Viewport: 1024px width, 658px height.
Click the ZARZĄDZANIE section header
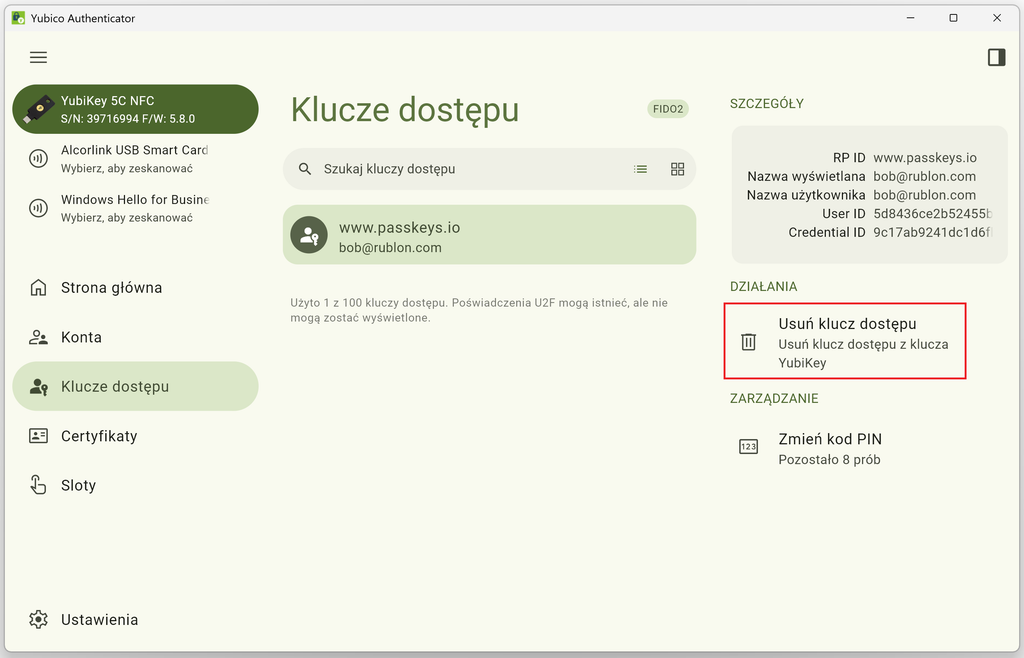tap(774, 398)
